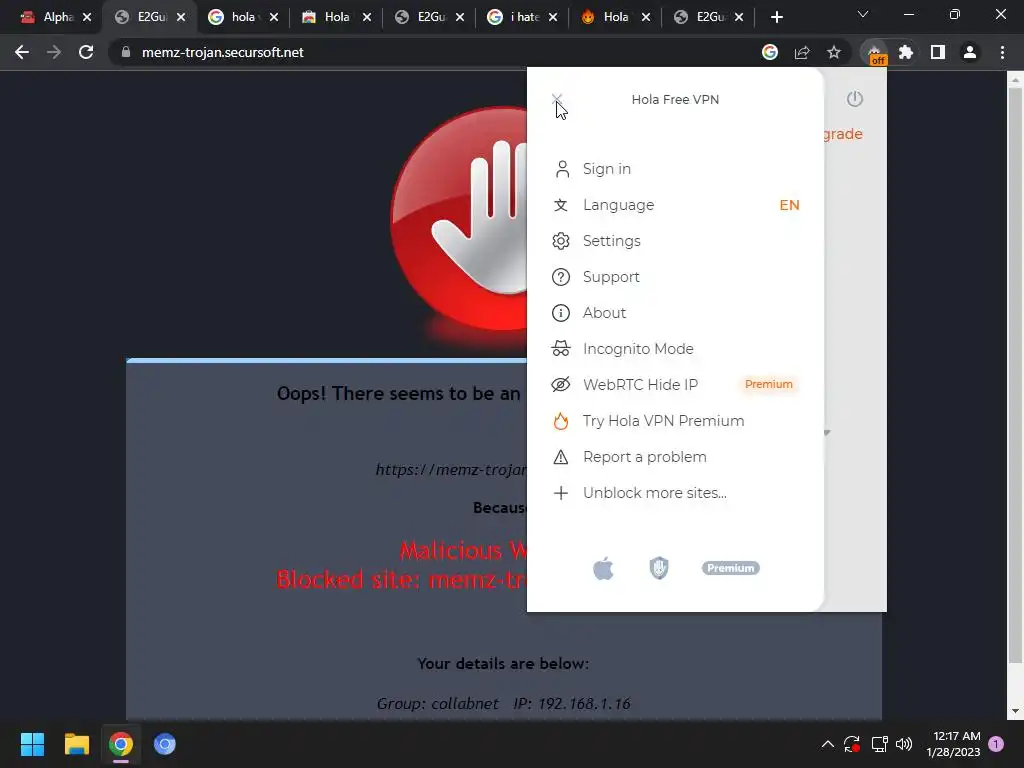Image resolution: width=1024 pixels, height=768 pixels.
Task: Show hidden system tray icons
Action: (827, 744)
